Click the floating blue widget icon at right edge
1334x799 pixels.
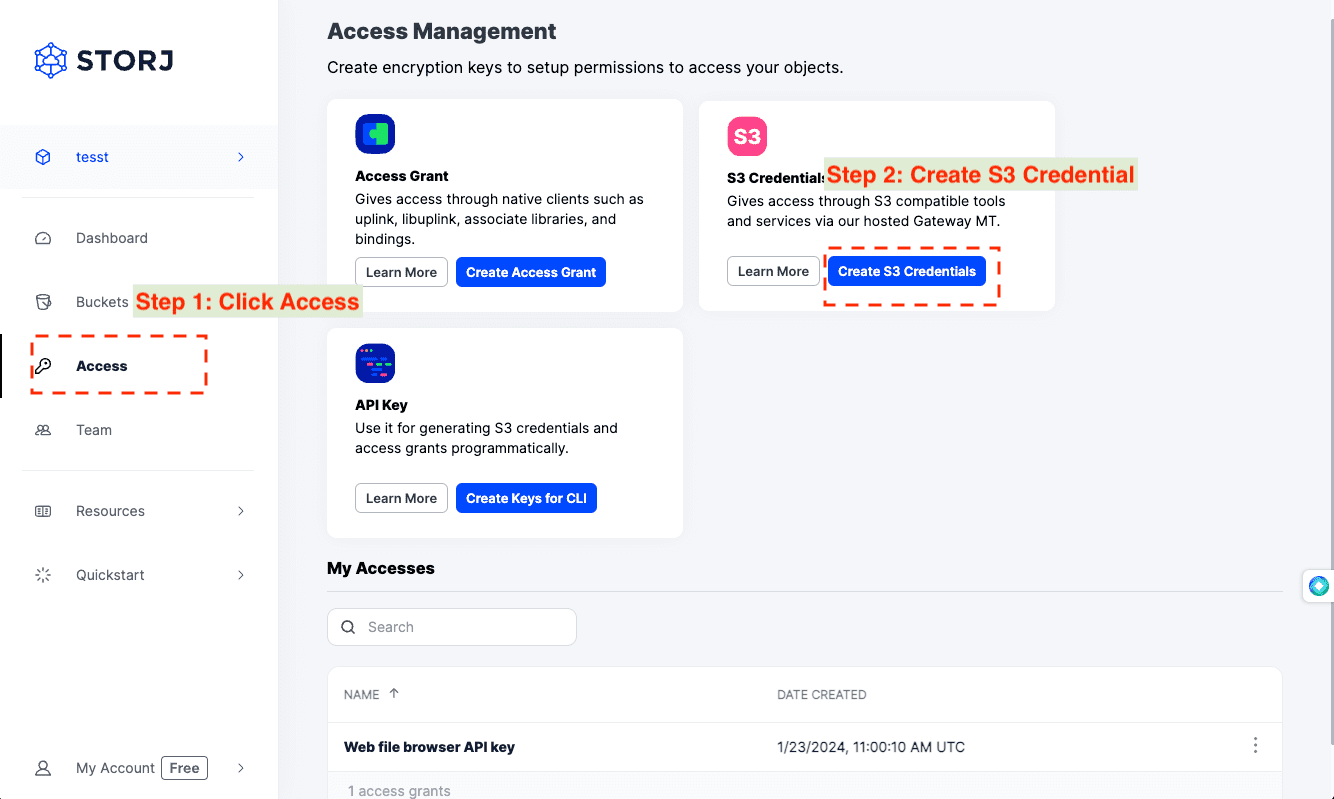(1319, 586)
